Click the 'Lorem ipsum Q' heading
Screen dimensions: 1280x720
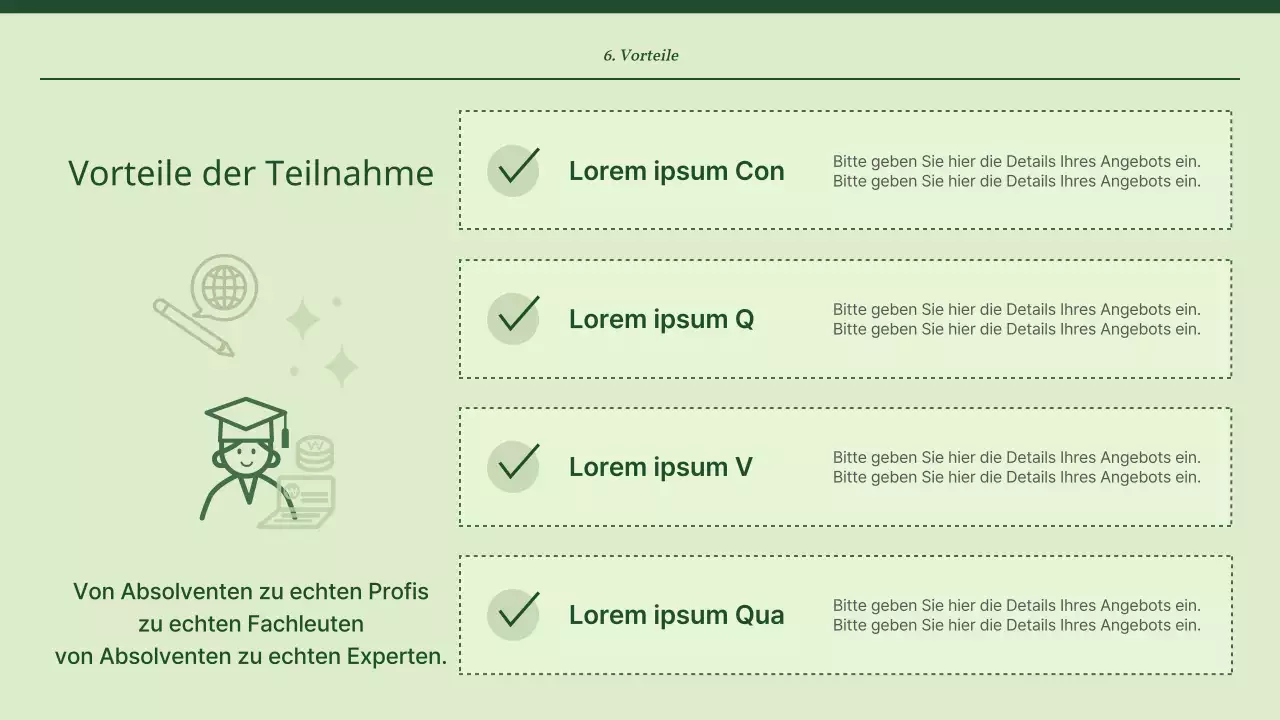pos(661,319)
